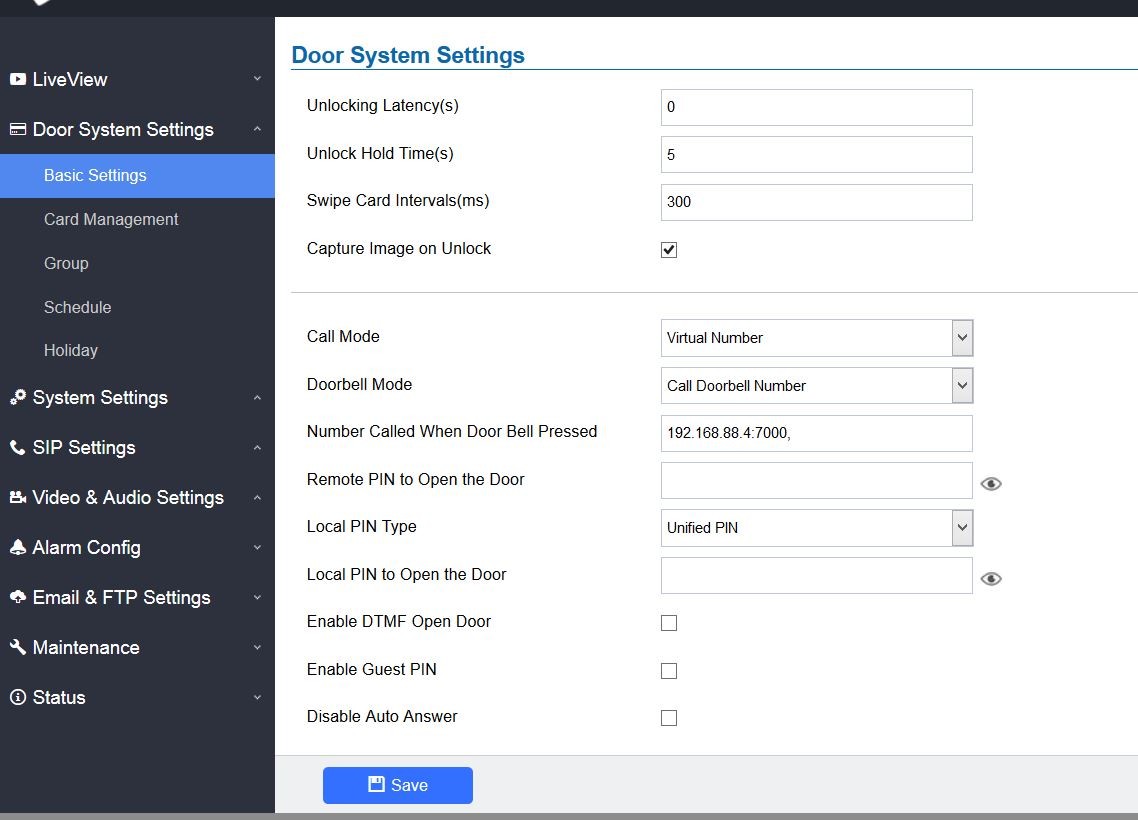The image size is (1138, 820).
Task: Open the Doorbell Mode dropdown
Action: [x=816, y=386]
